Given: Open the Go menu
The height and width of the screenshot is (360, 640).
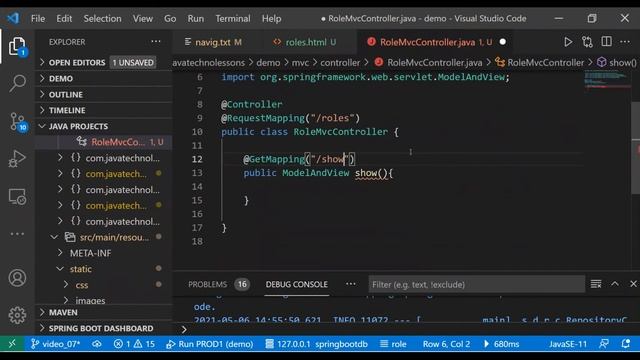Looking at the screenshot, I should [x=170, y=18].
